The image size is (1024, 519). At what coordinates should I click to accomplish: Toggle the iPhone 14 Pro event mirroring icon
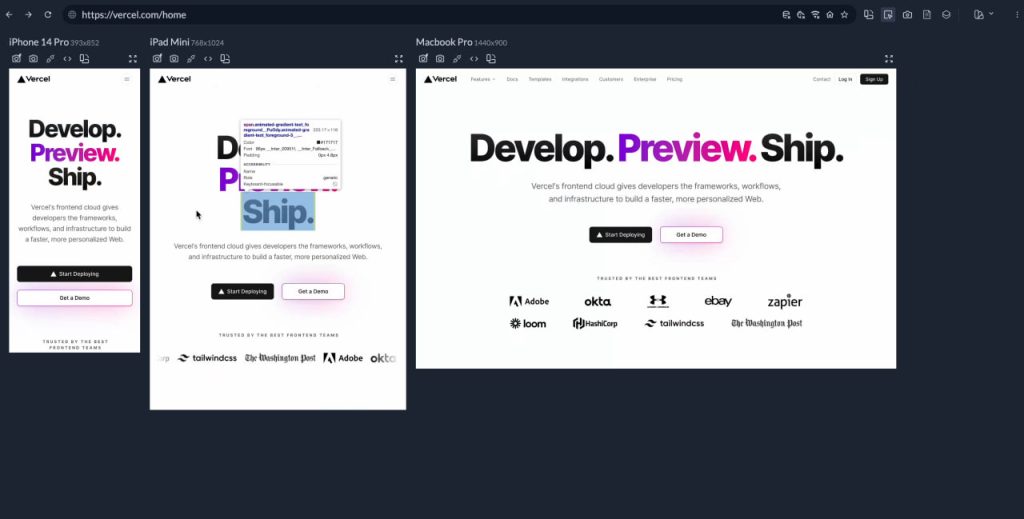click(50, 59)
